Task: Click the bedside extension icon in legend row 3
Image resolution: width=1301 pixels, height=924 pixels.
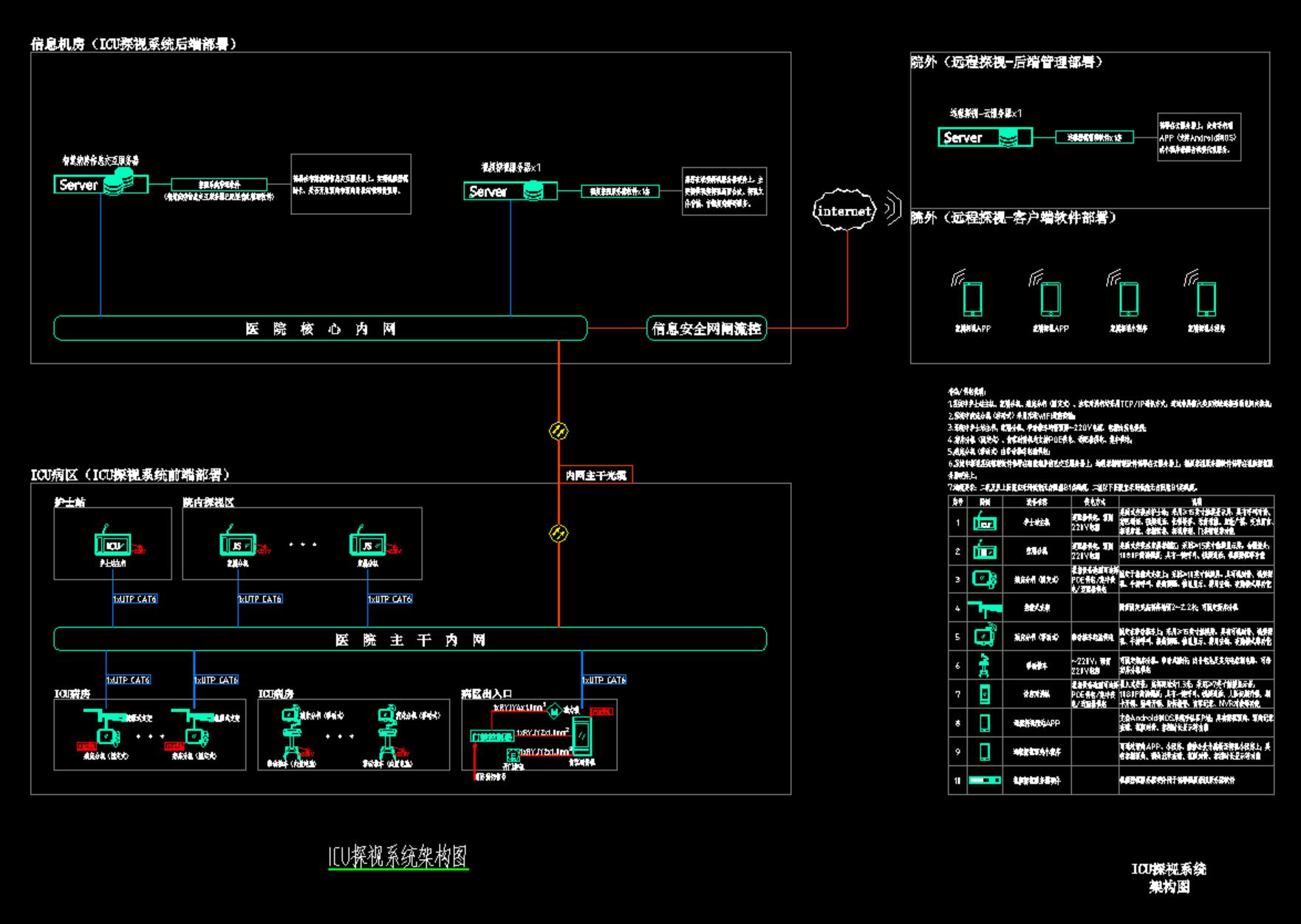Action: (x=984, y=579)
